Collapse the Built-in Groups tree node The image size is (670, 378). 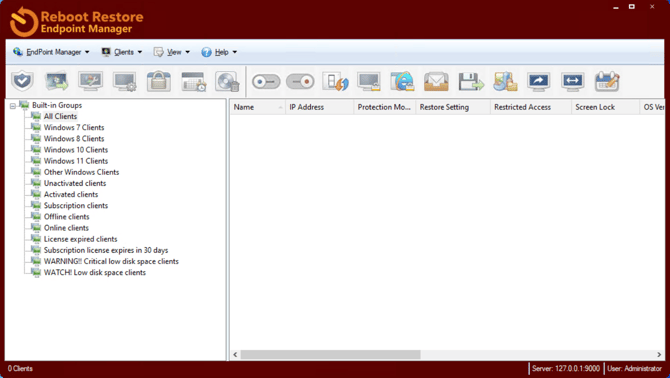[13, 105]
